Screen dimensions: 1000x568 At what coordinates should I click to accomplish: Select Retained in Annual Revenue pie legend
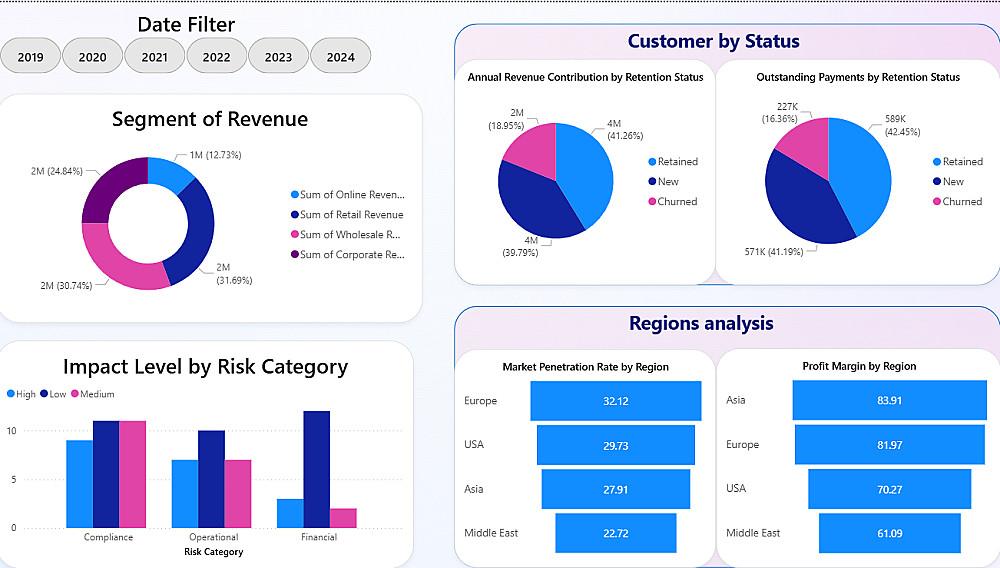click(673, 161)
